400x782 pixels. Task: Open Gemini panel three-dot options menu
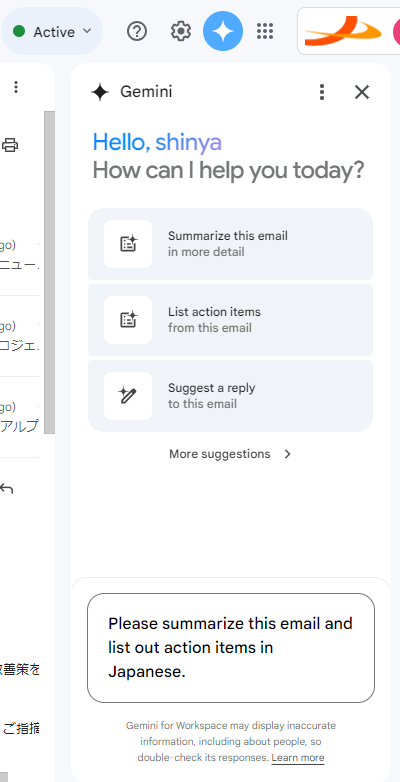coord(322,92)
